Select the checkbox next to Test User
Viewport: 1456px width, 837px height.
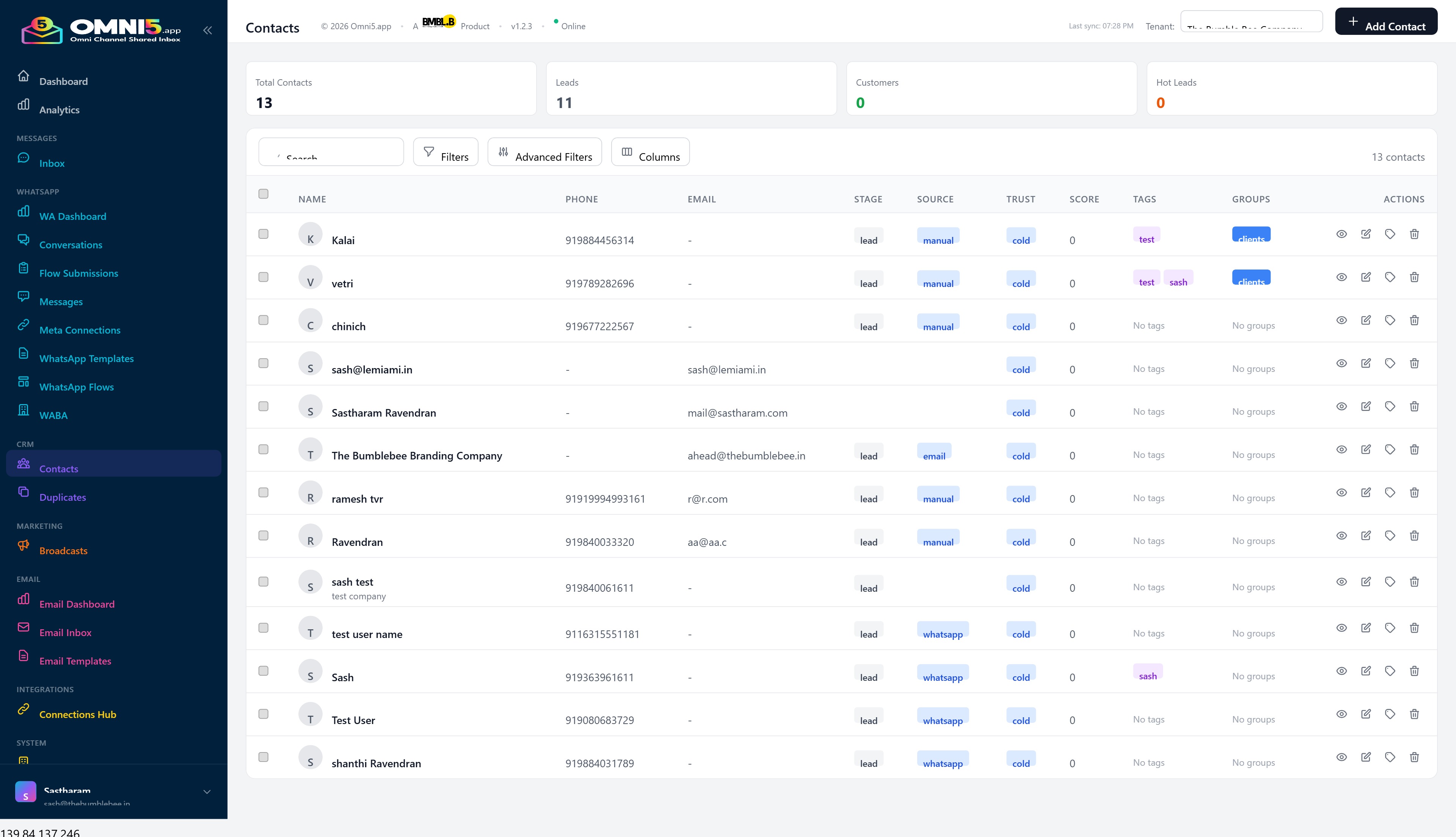(264, 714)
